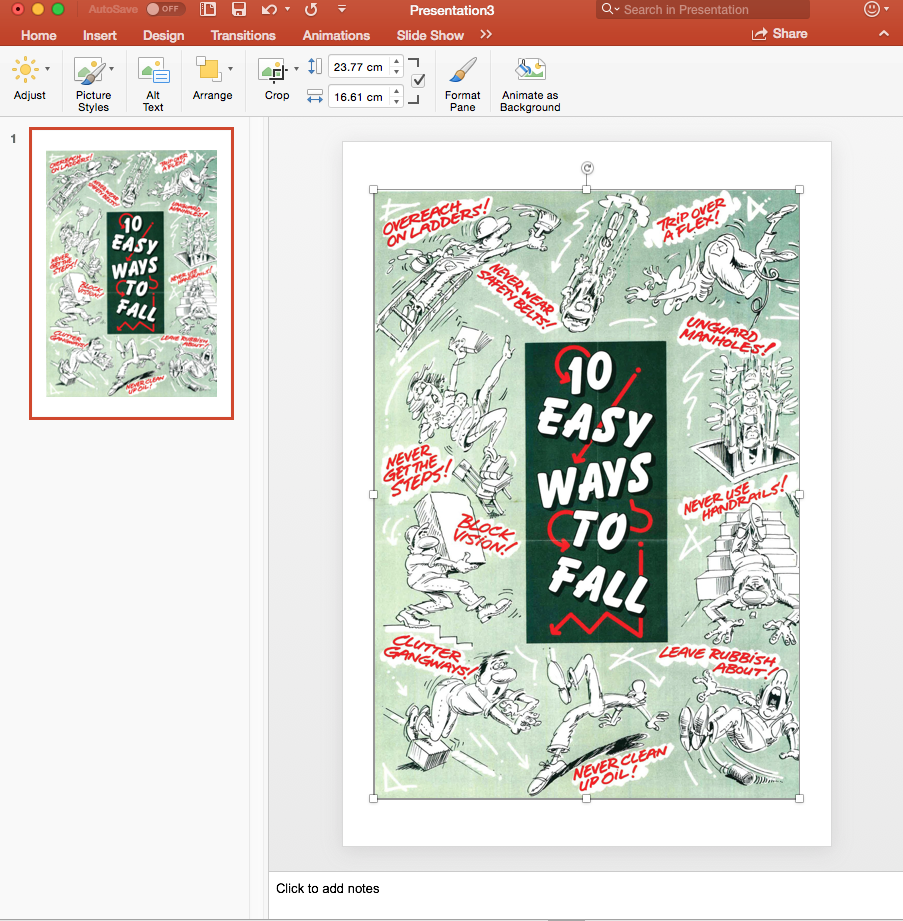Open the Customize Quick Access Toolbar dropdown

coord(341,9)
